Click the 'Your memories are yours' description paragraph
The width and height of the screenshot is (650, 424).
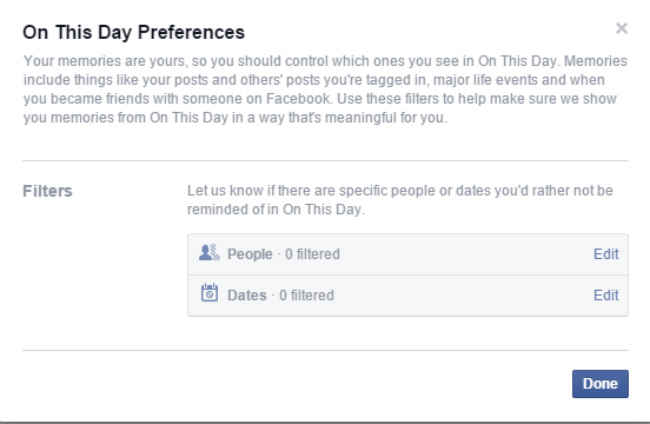coord(325,89)
